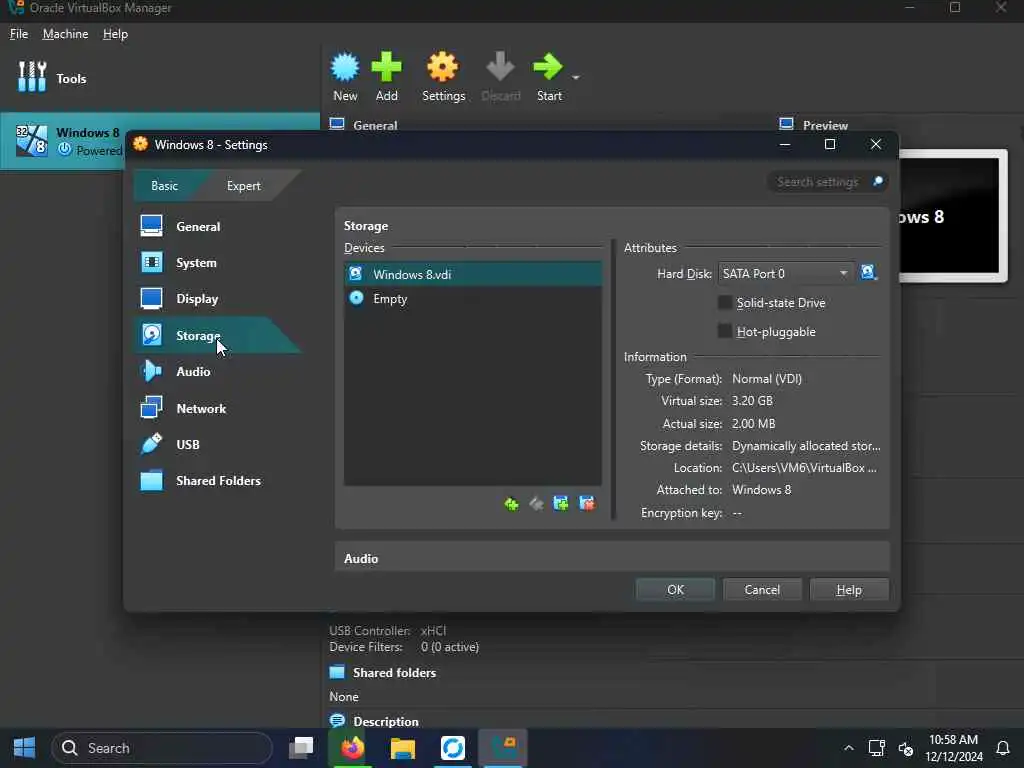Select Windows 8.vdi disk in Devices
This screenshot has width=1024, height=768.
click(473, 274)
